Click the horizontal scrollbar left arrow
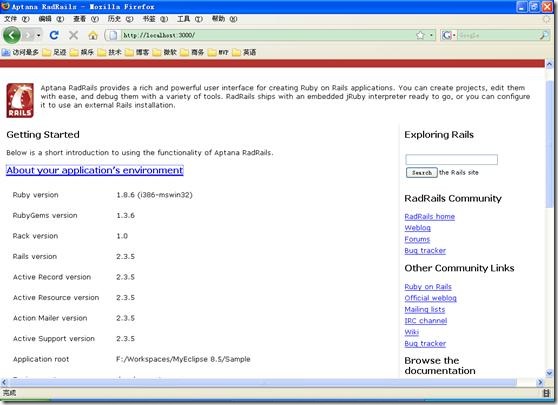The width and height of the screenshot is (558, 405). click(x=4, y=383)
